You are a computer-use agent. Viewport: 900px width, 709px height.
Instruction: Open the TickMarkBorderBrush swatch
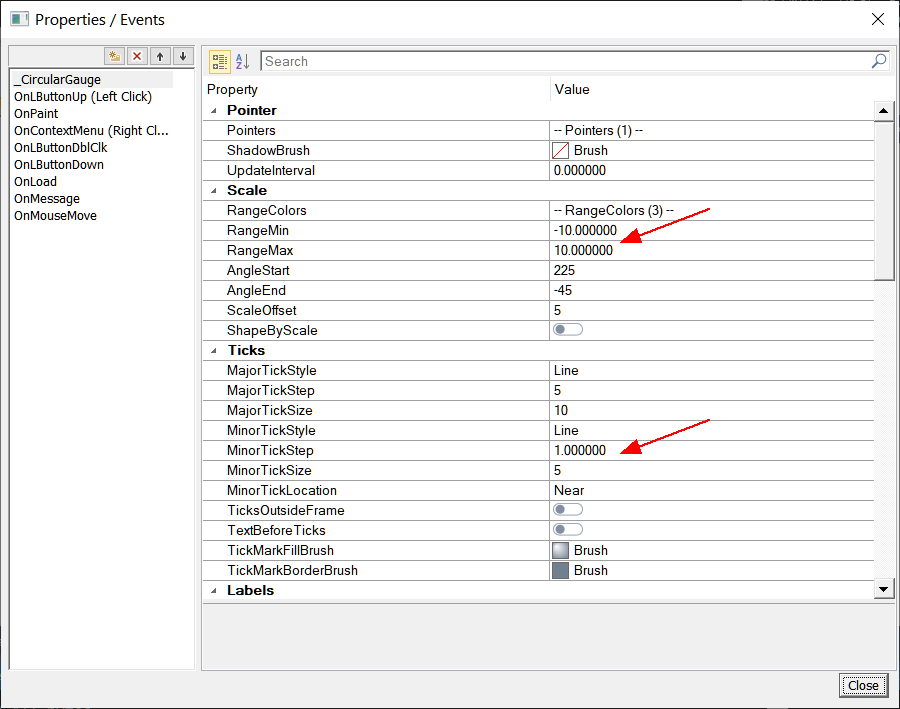(560, 570)
